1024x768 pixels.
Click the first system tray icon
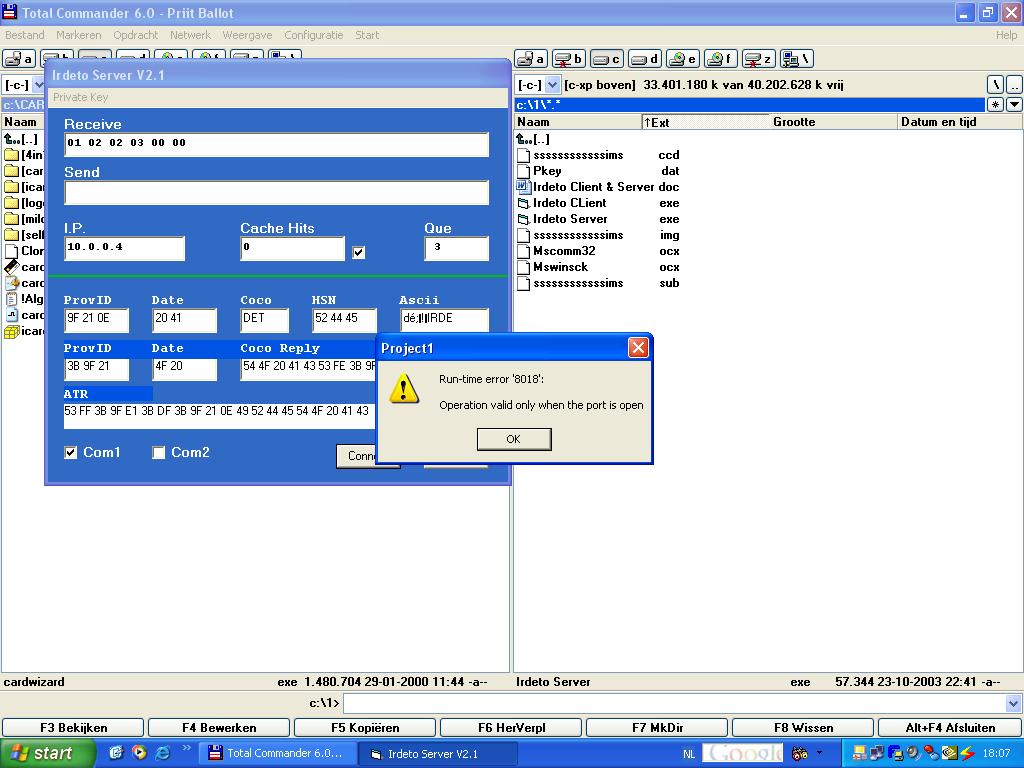coord(860,754)
